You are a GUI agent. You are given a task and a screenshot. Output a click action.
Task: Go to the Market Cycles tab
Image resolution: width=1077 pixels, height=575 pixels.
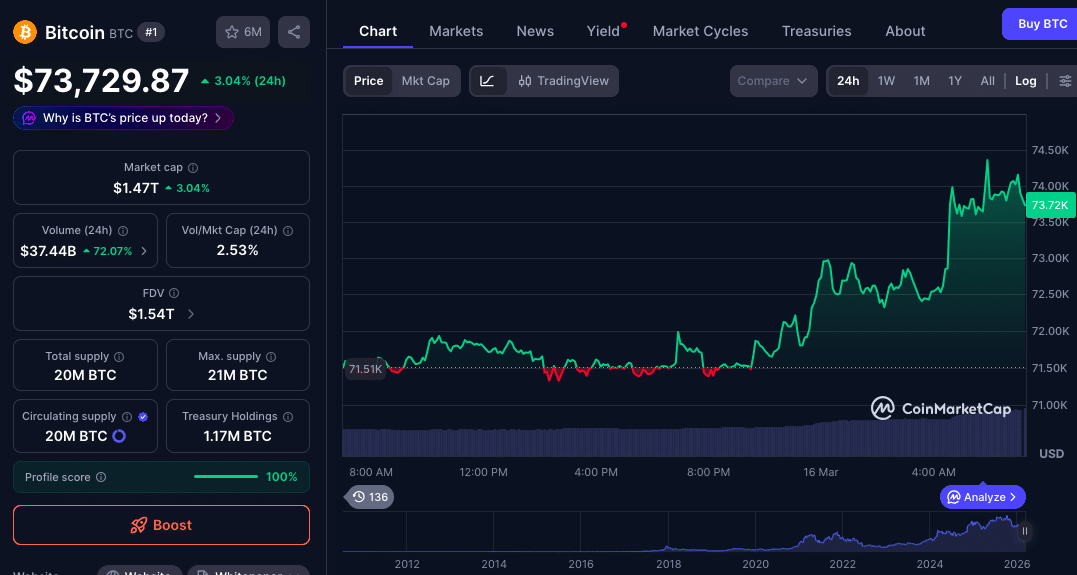[700, 31]
